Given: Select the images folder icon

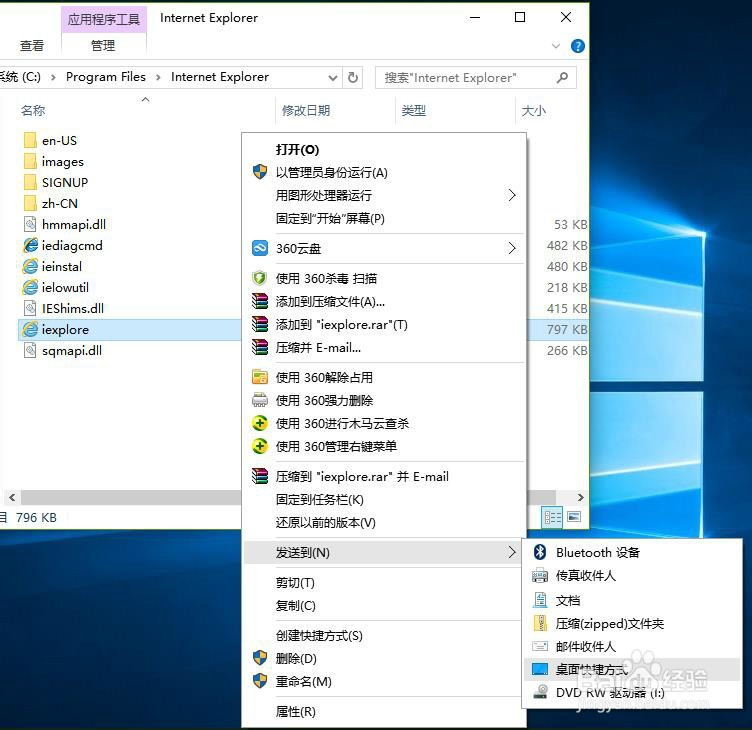Looking at the screenshot, I should [x=30, y=162].
